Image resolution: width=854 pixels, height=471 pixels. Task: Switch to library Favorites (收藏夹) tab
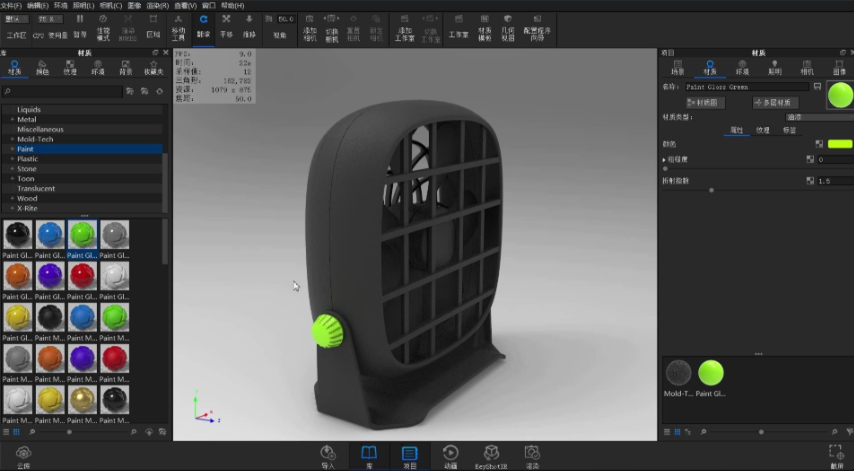coord(154,68)
